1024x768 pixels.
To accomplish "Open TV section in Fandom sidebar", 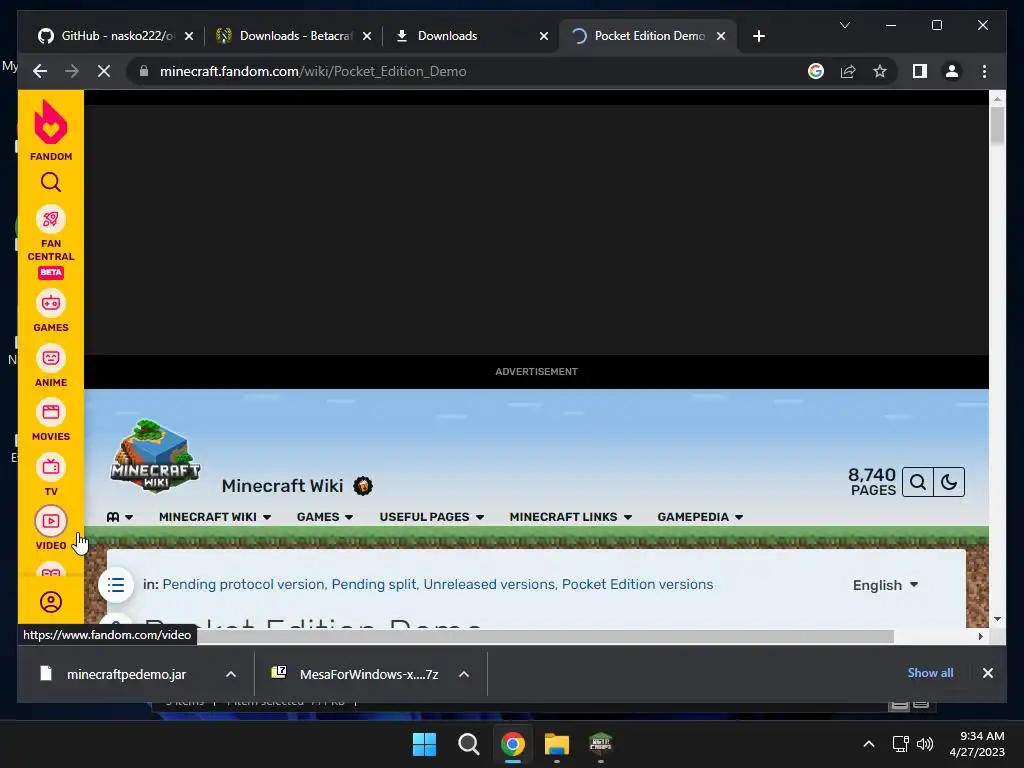I will click(50, 475).
